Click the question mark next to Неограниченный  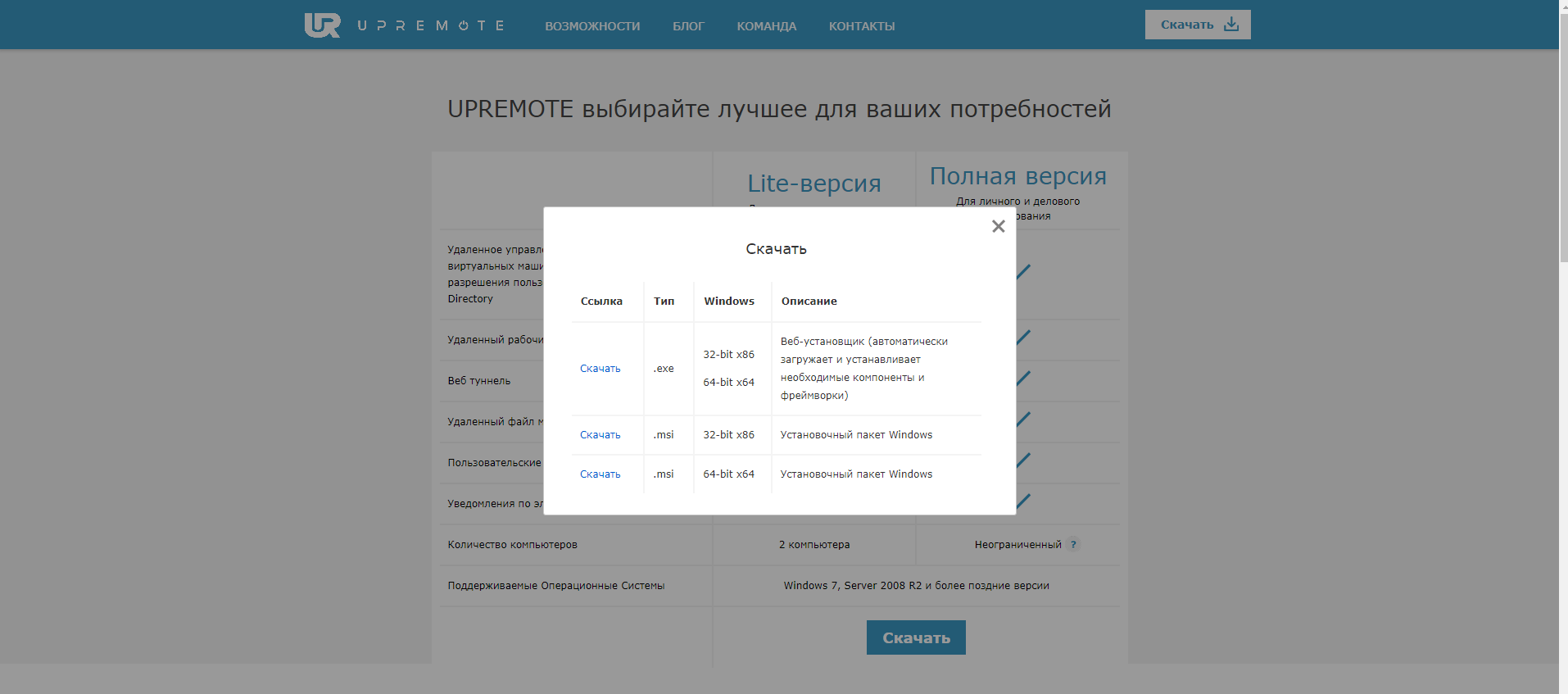click(x=1073, y=544)
